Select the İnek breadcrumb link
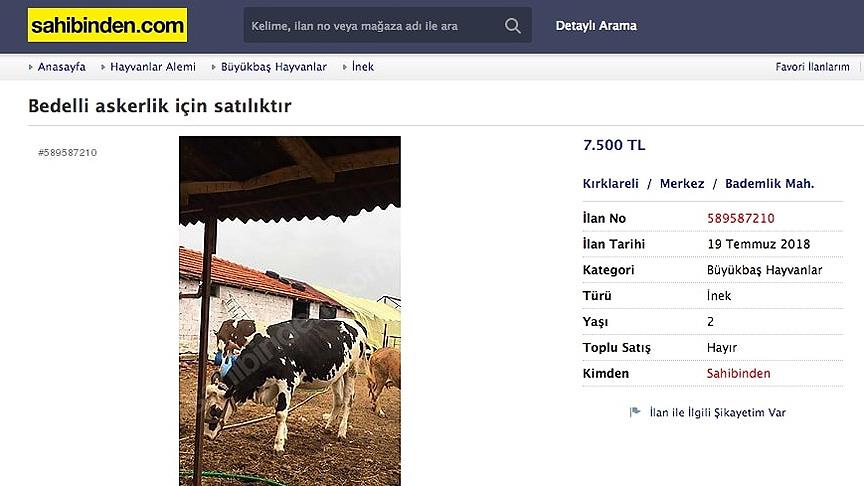This screenshot has width=864, height=486. 363,67
